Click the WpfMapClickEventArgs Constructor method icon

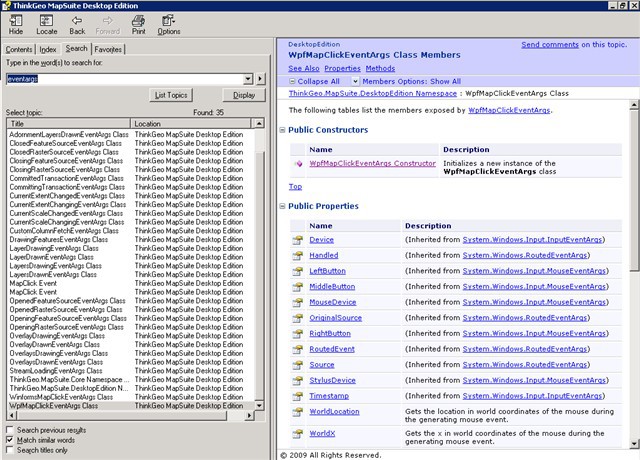point(297,163)
